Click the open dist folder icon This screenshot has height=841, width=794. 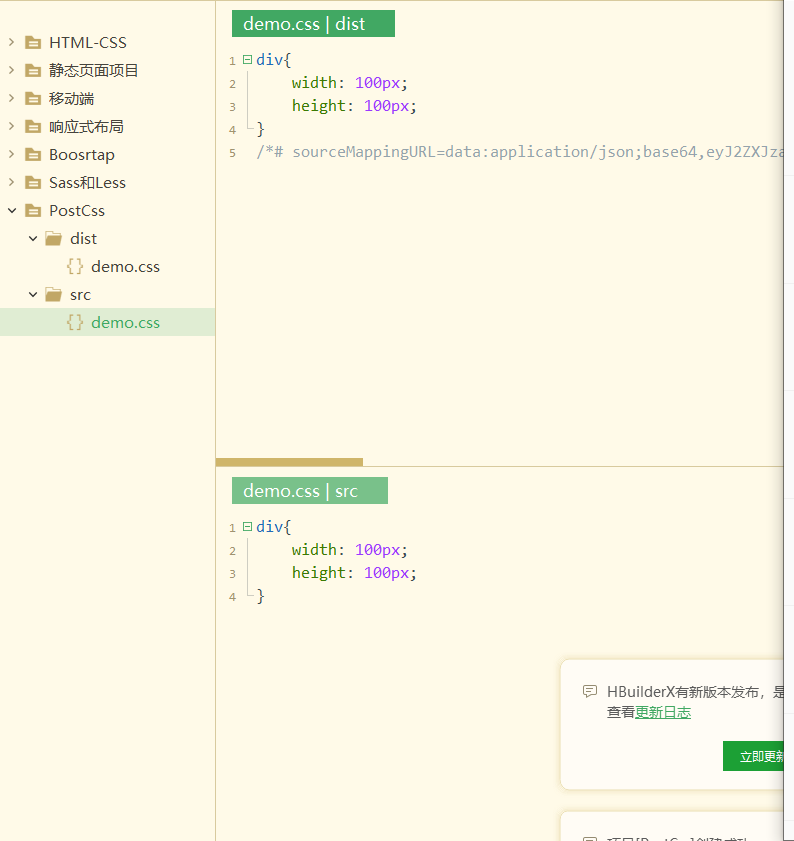coord(53,238)
